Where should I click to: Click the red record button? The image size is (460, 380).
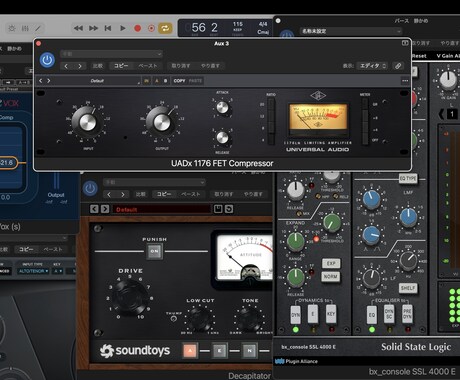point(137,28)
